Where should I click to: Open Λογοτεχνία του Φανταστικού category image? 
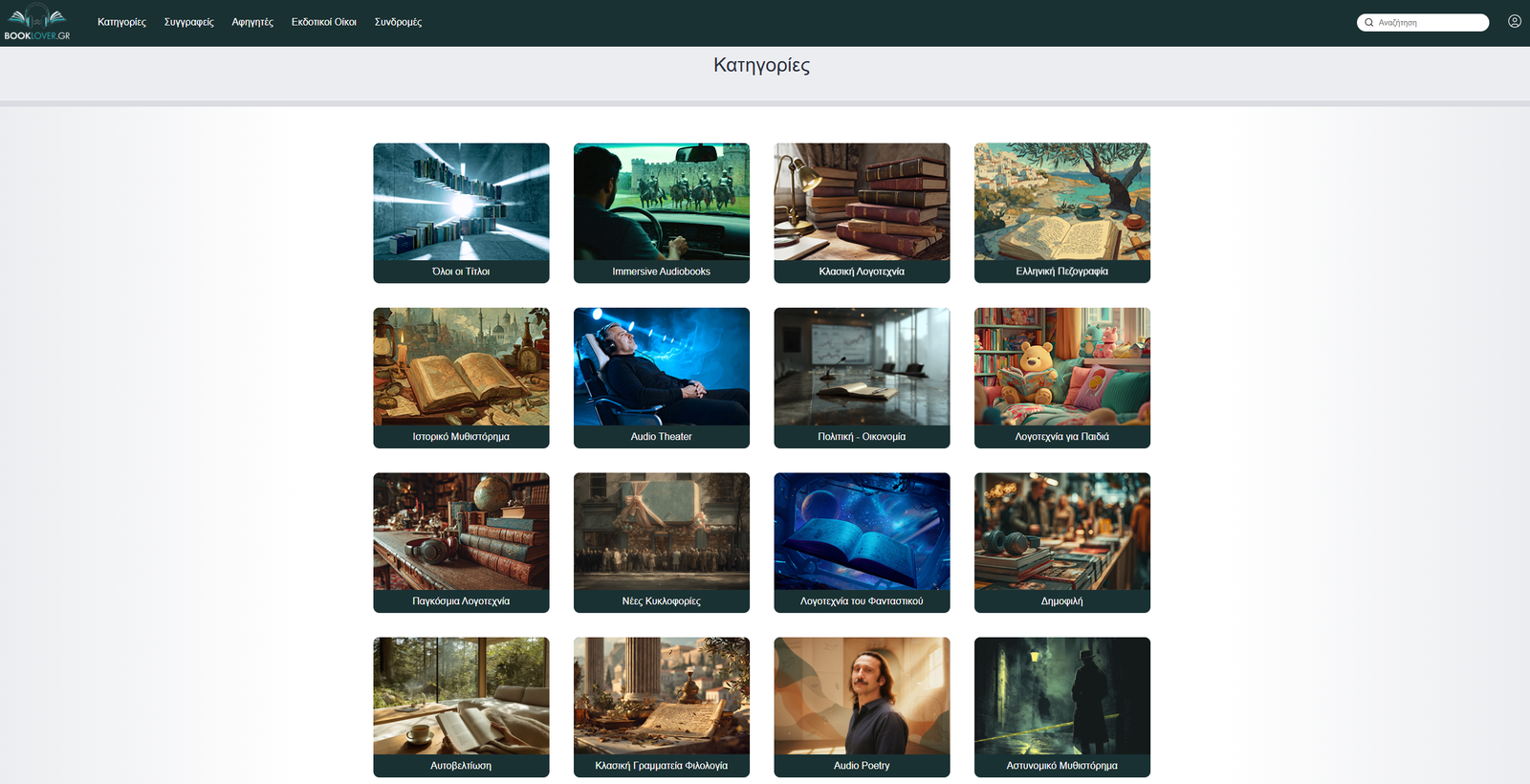(x=862, y=532)
